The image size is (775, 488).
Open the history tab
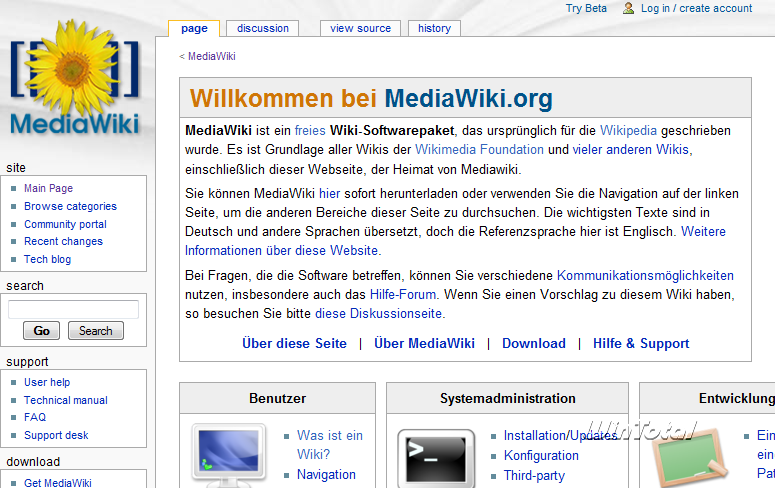point(434,29)
